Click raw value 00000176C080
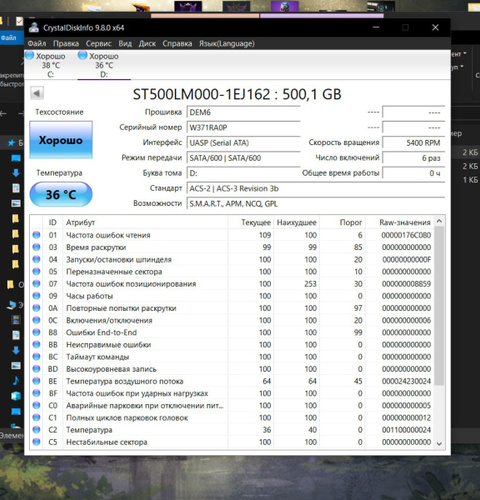This screenshot has width=480, height=500. coord(406,235)
